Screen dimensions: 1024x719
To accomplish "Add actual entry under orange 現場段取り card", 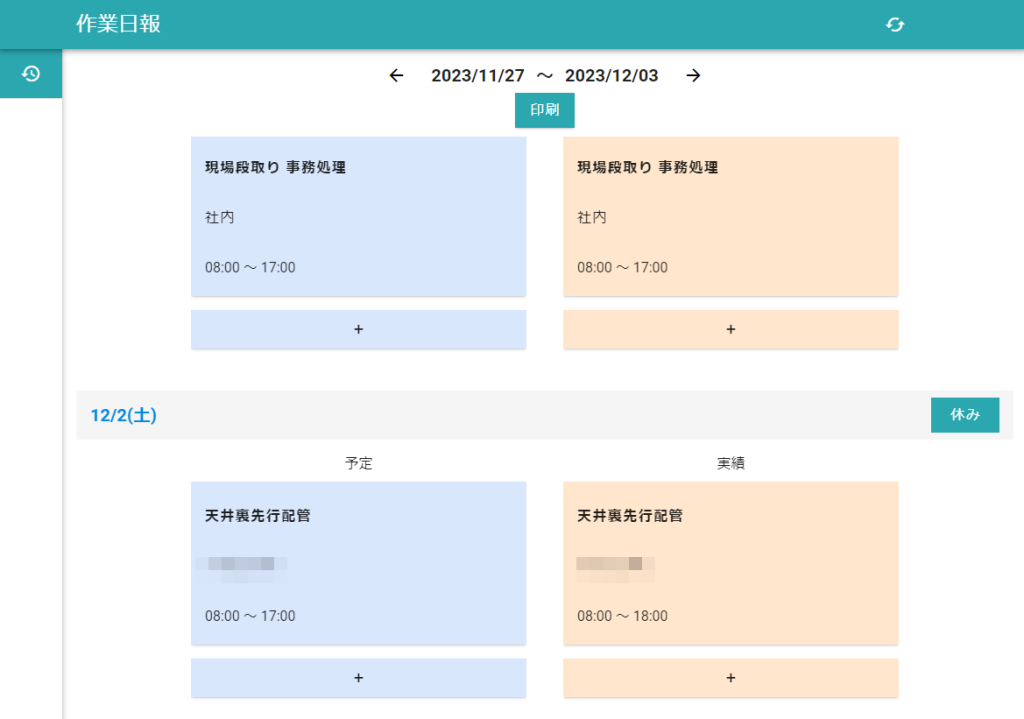I will [x=730, y=329].
